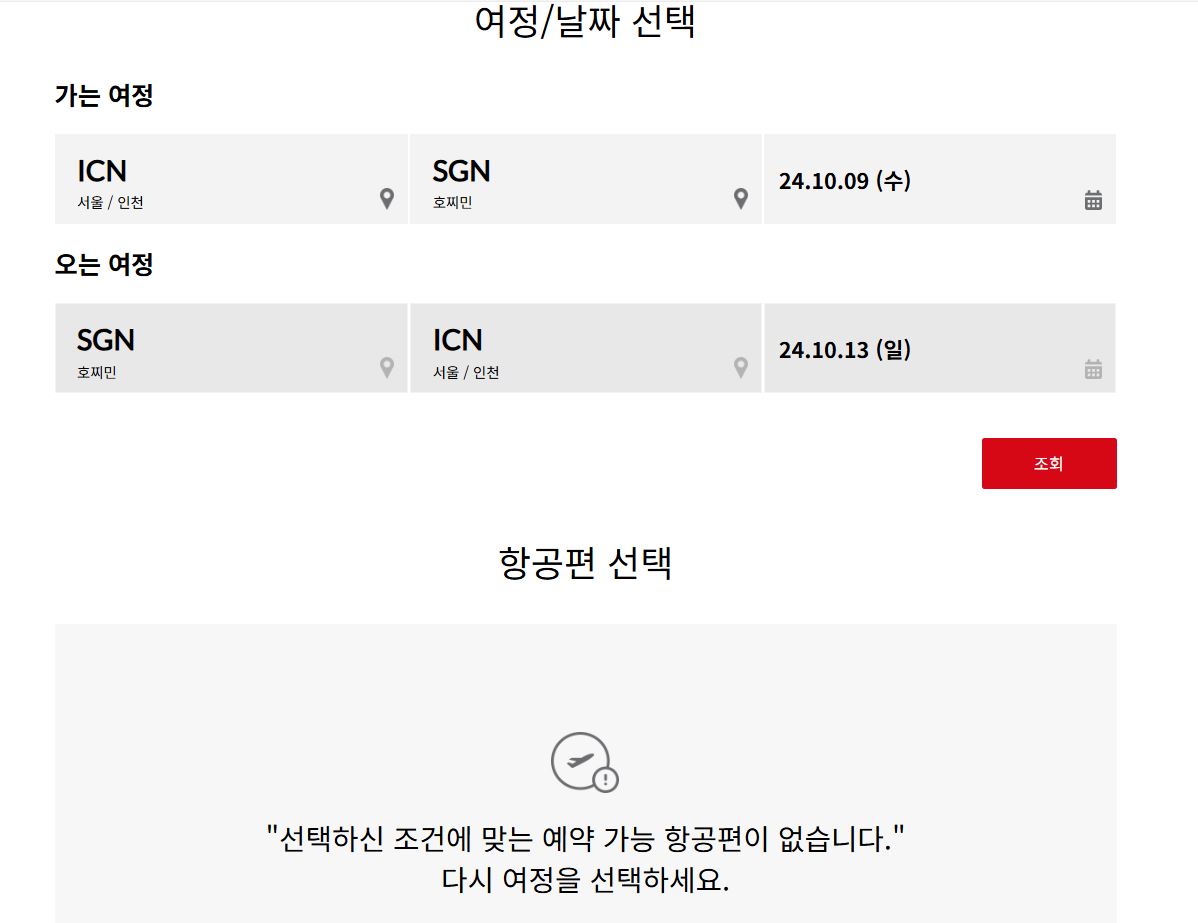Image resolution: width=1198 pixels, height=923 pixels.
Task: Click the greyed pin icon in return ICN field
Action: coord(741,368)
